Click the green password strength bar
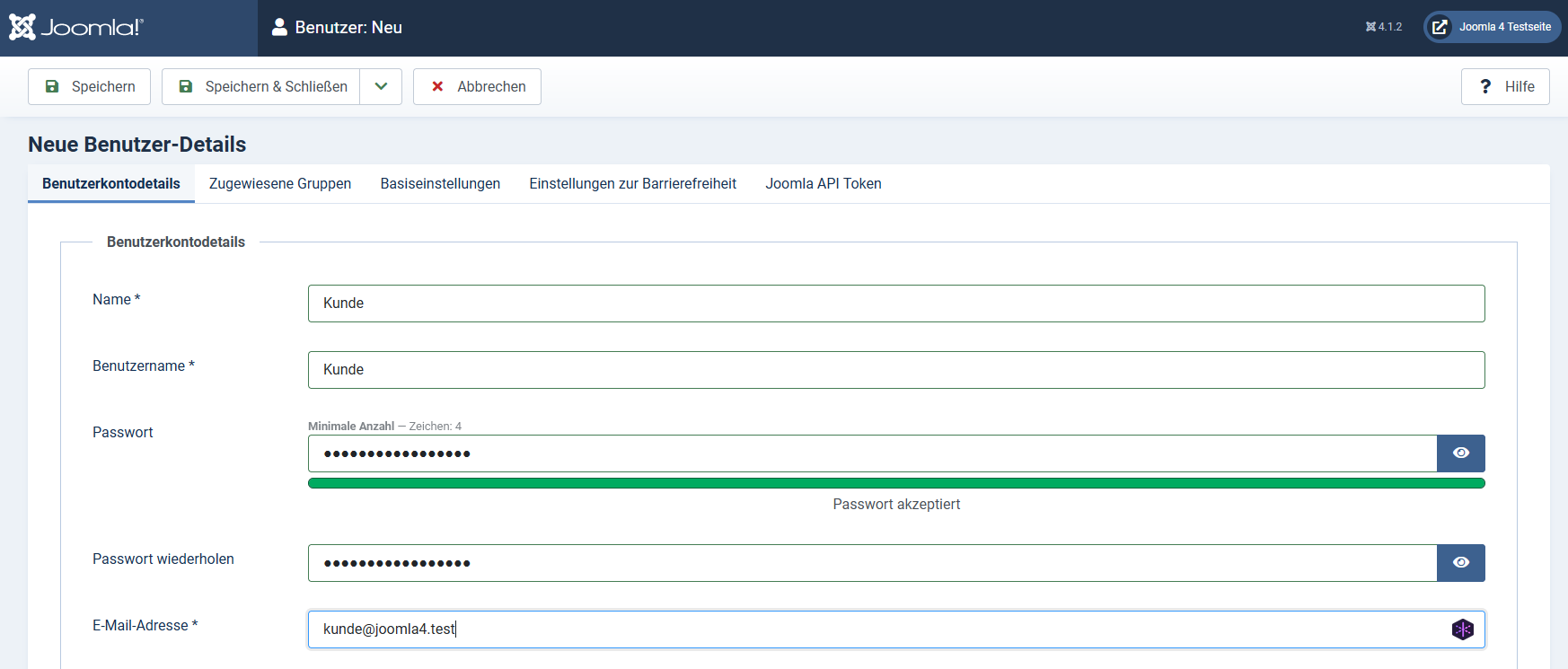Image resolution: width=1568 pixels, height=669 pixels. (895, 483)
